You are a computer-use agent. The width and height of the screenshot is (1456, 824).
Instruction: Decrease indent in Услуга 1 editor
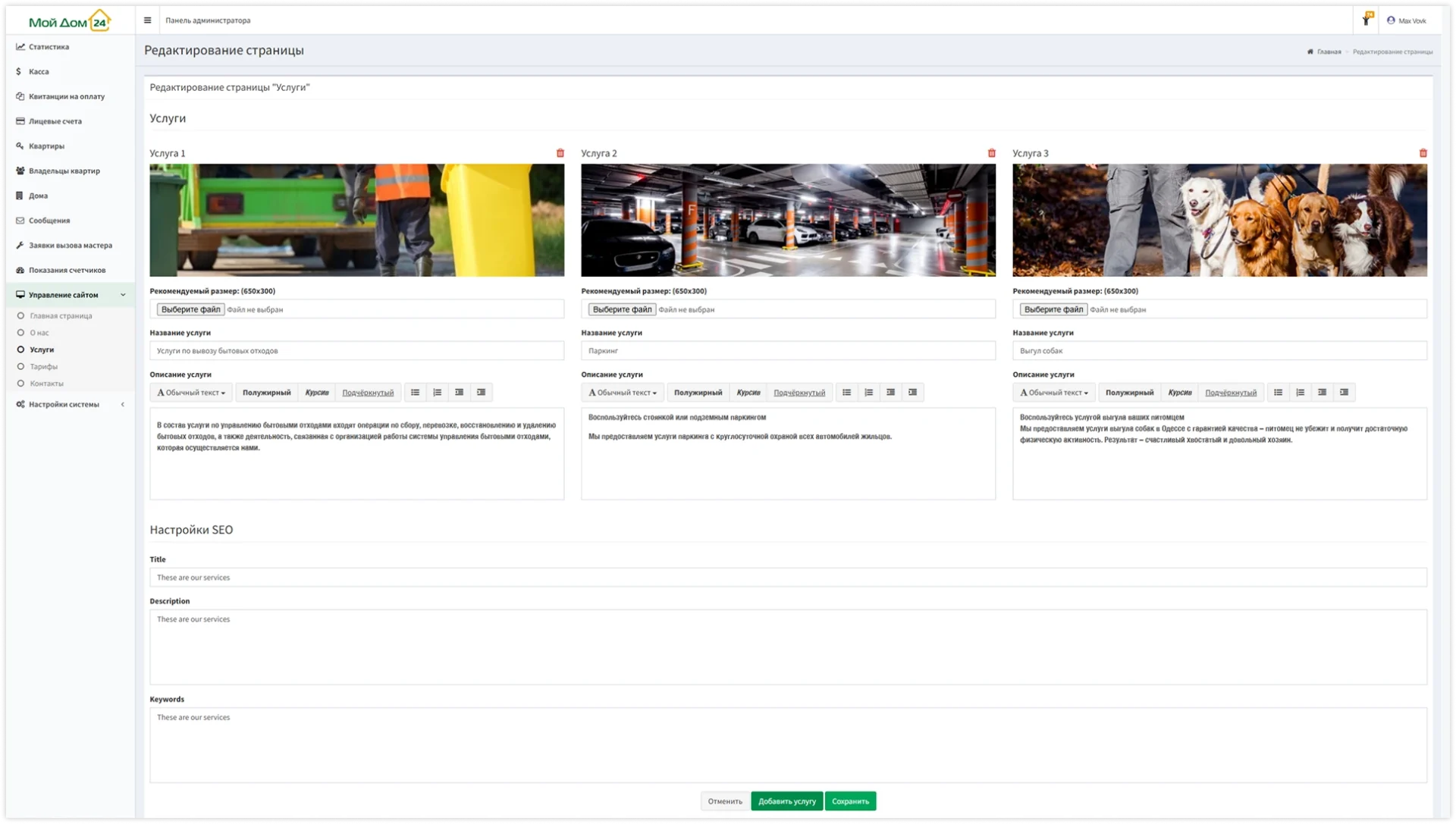tap(459, 393)
